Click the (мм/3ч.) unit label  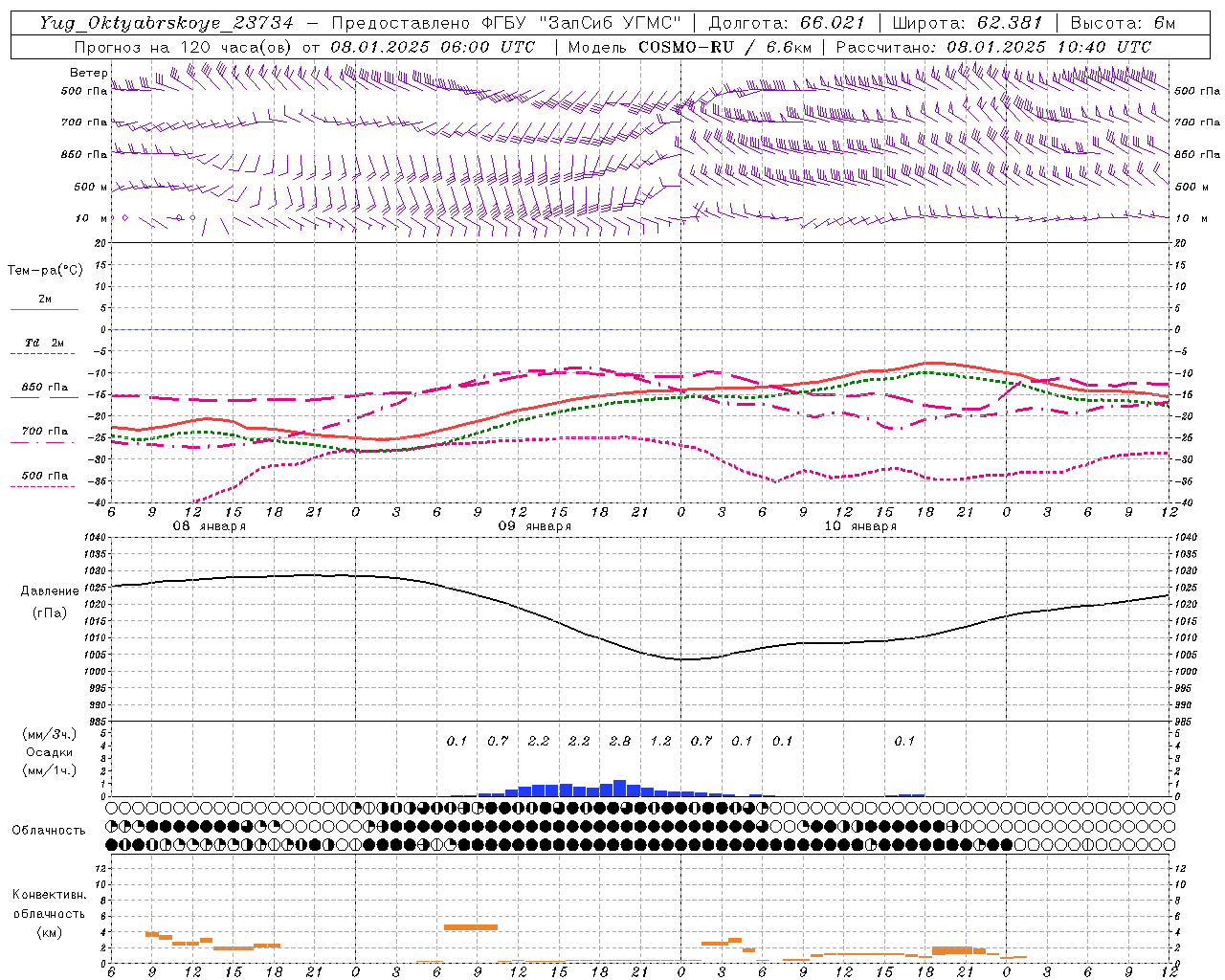(x=50, y=734)
